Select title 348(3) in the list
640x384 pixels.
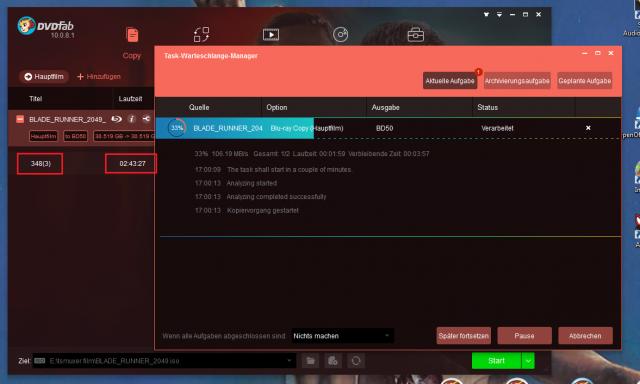pyautogui.click(x=40, y=164)
